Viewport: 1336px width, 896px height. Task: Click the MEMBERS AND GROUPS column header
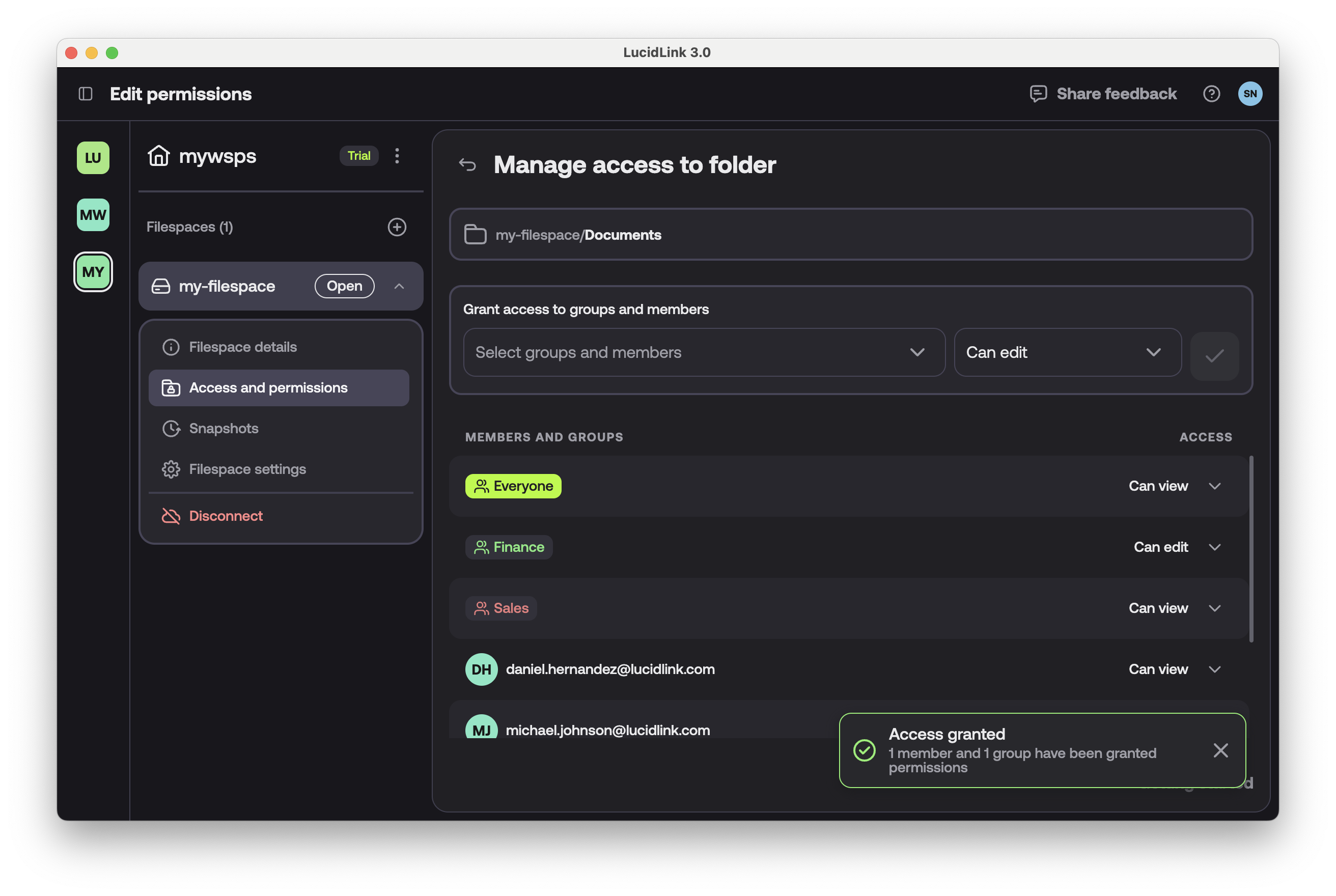[x=544, y=437]
